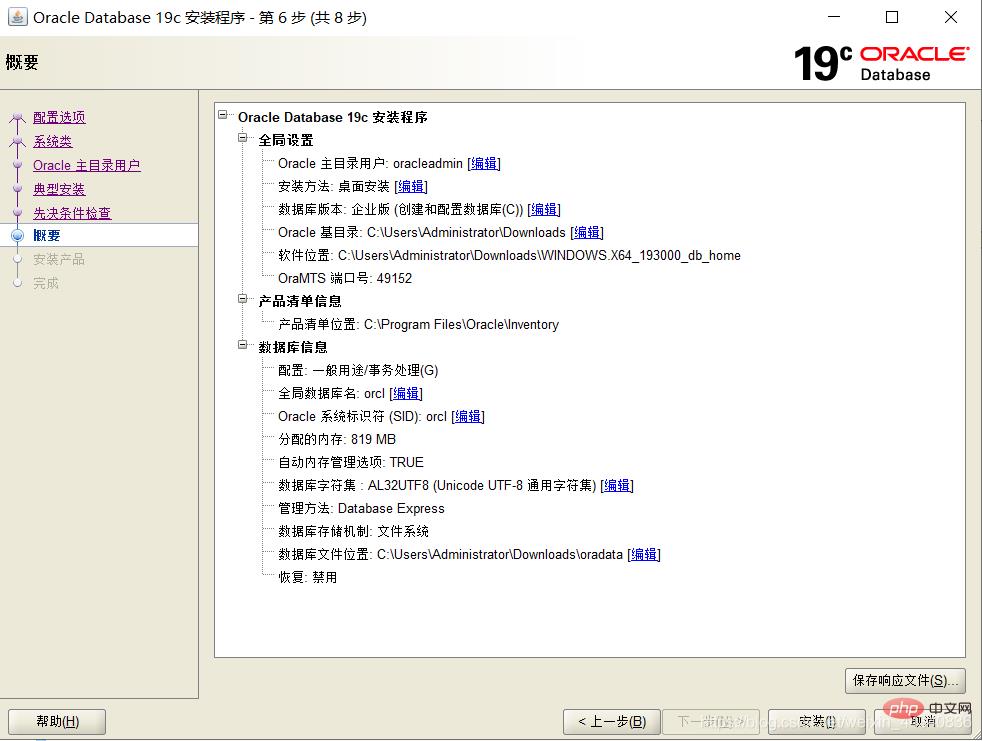
Task: Collapse the 产品清单信息 tree section
Action: point(243,300)
